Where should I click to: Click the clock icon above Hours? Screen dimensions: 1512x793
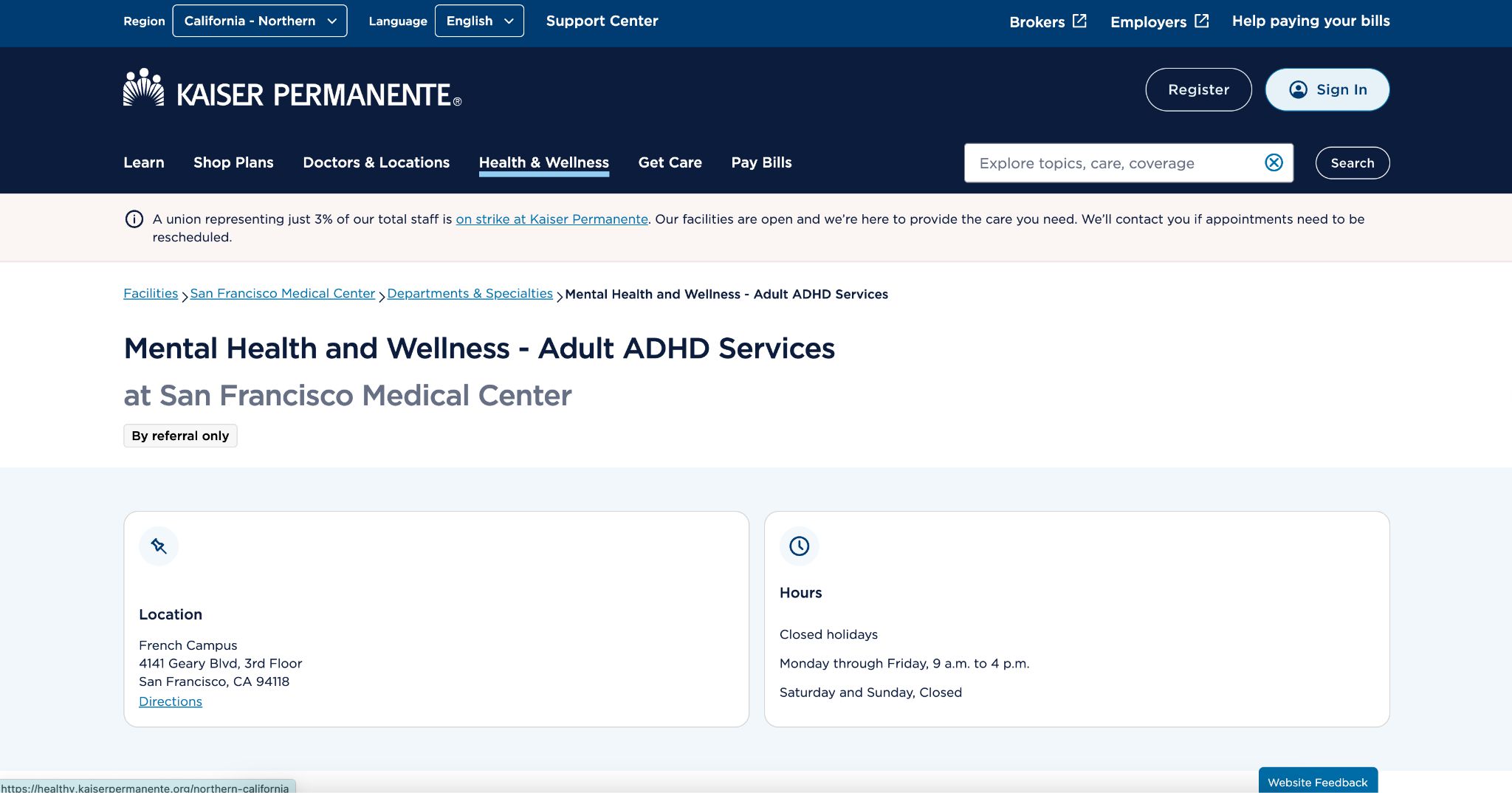tap(799, 546)
